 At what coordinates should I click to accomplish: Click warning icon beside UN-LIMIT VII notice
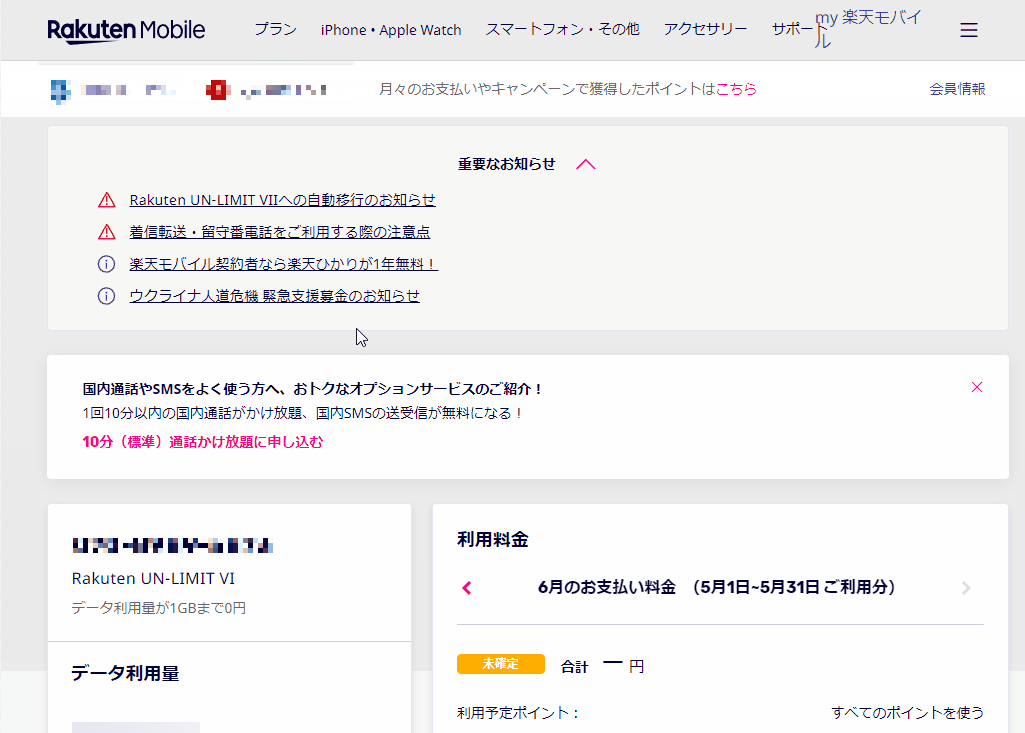pyautogui.click(x=107, y=200)
